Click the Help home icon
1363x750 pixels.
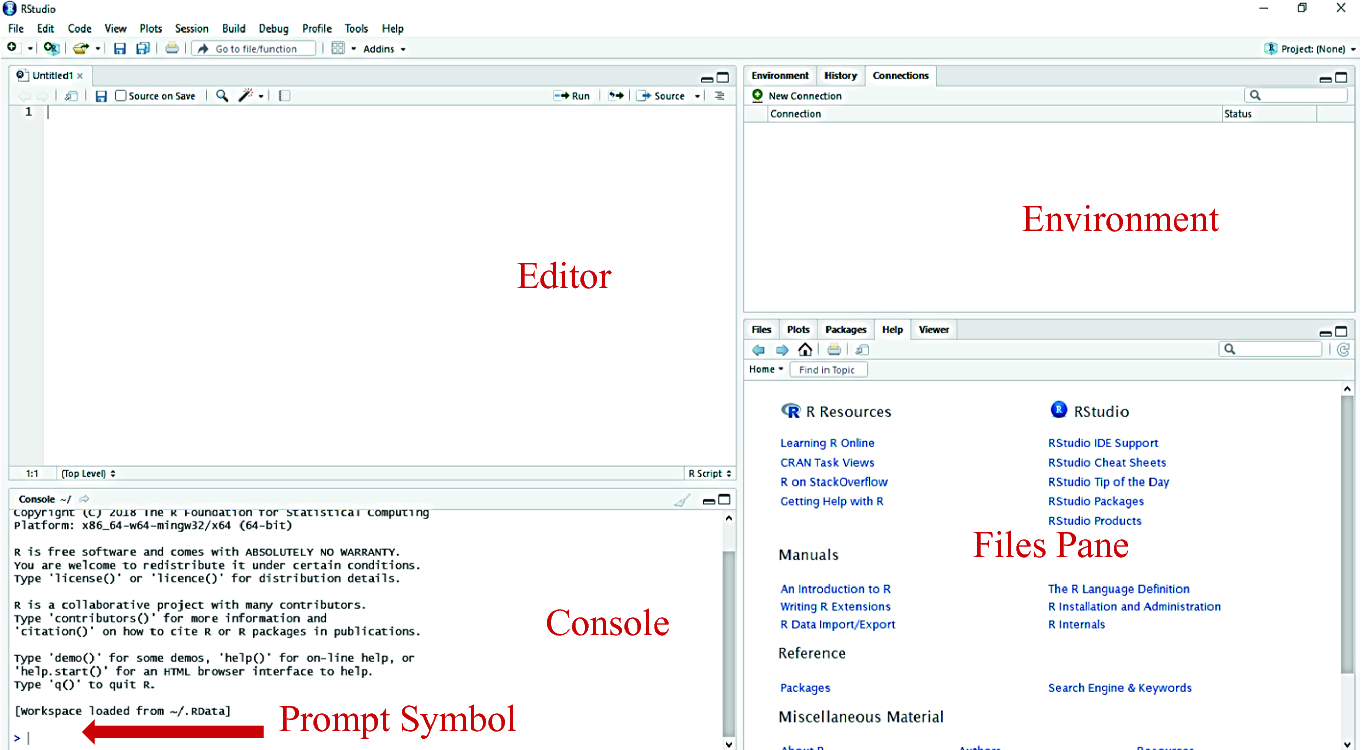(x=805, y=350)
